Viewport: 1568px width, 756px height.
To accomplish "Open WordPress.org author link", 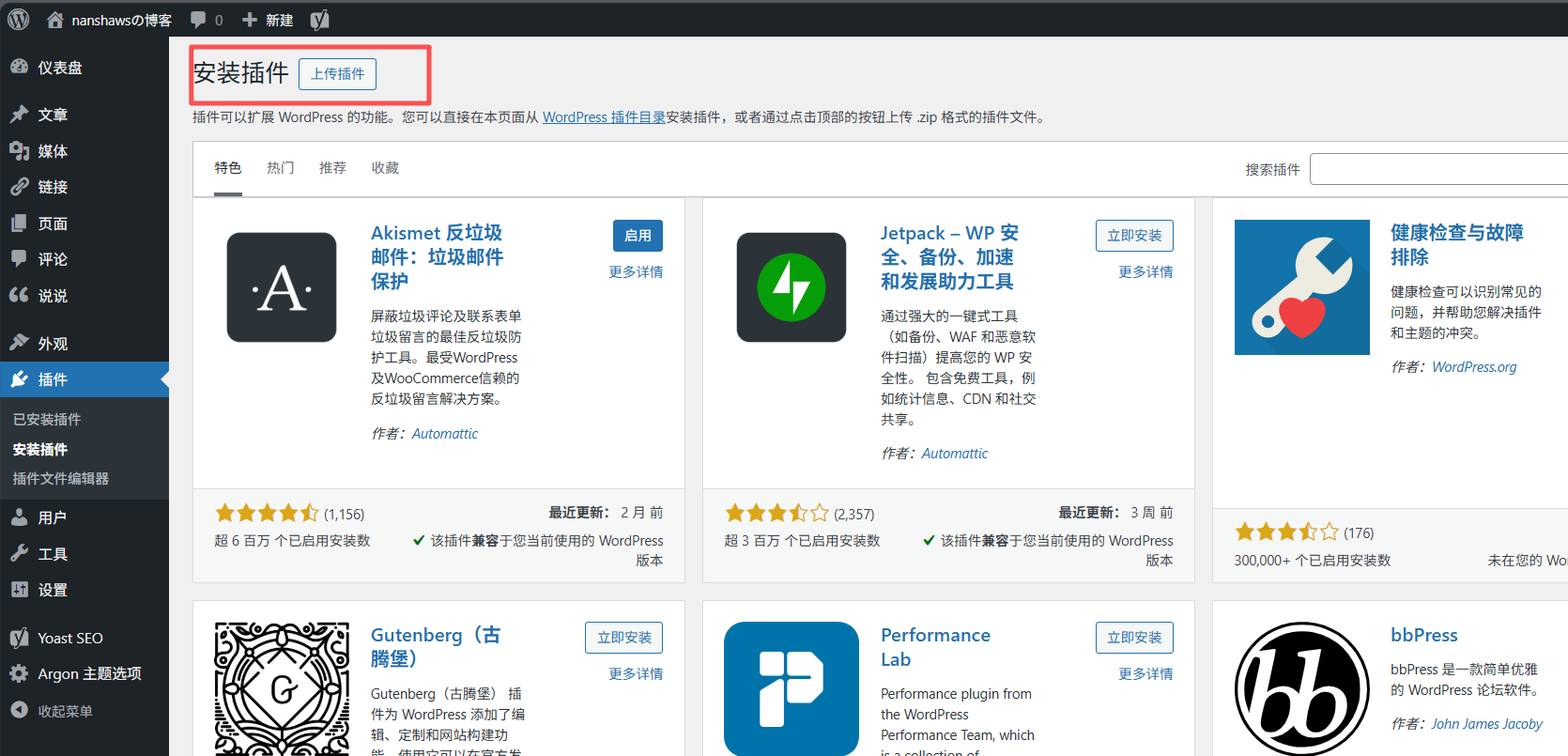I will coord(1474,367).
